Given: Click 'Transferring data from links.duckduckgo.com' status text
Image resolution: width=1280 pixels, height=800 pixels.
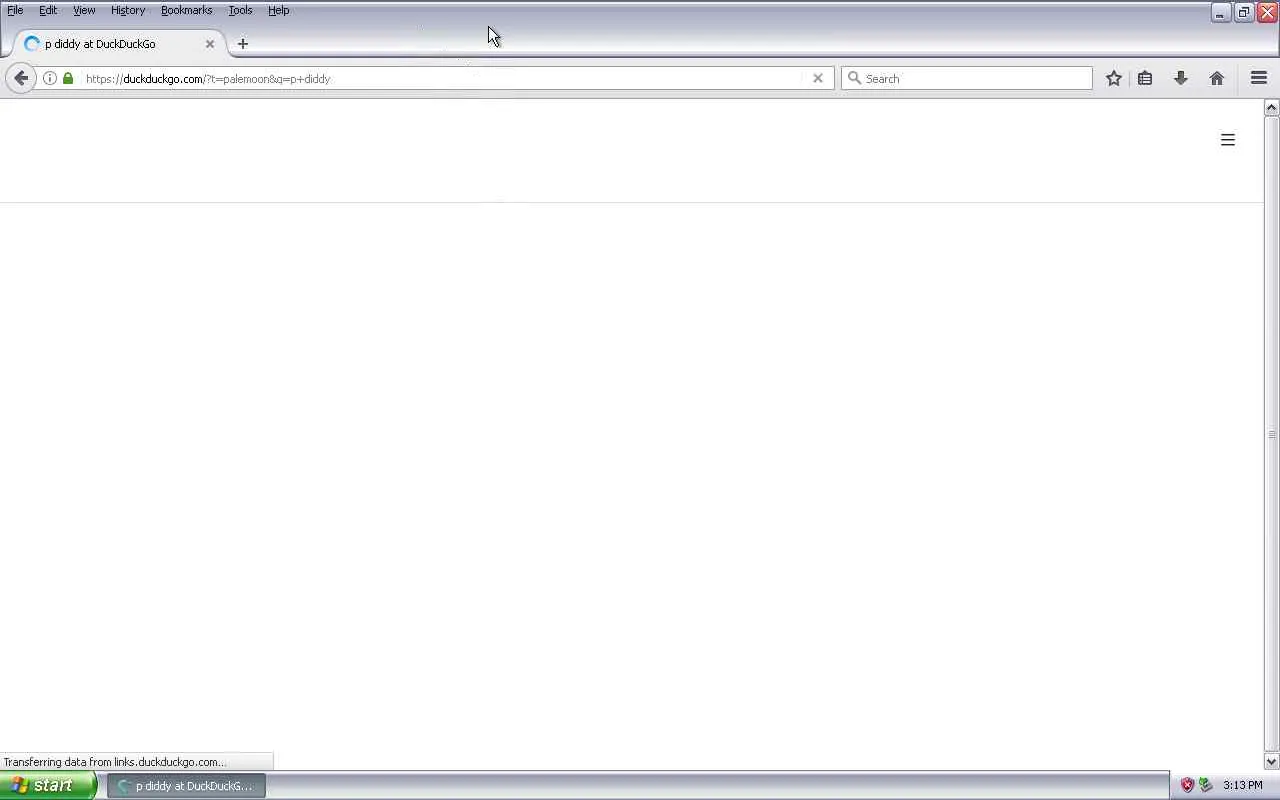Looking at the screenshot, I should point(115,762).
